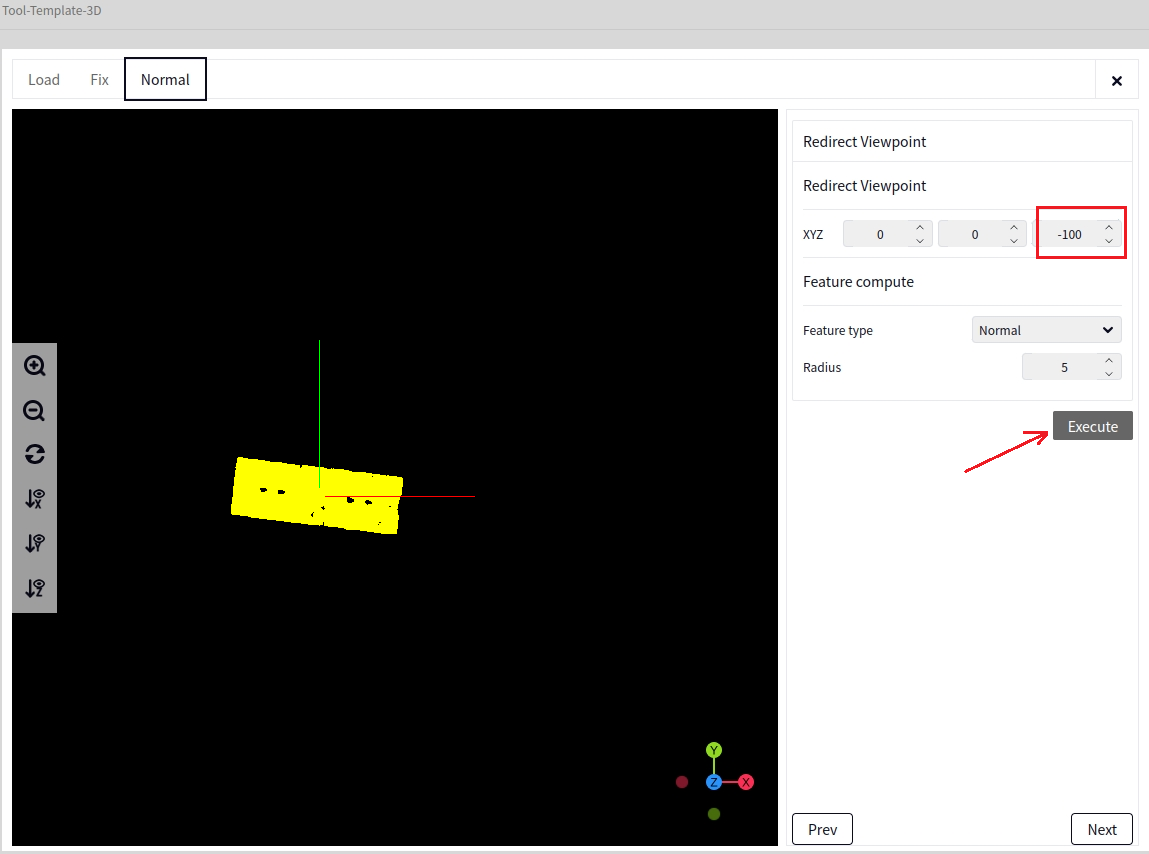
Task: Click the X viewpoint input field showing 0
Action: coord(887,234)
